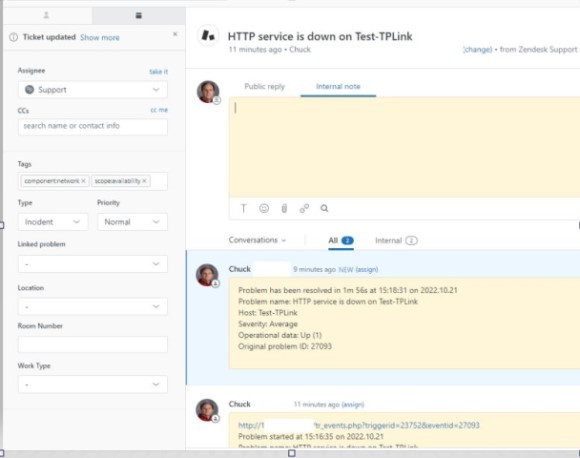Click the NEW status label on comment
Image resolution: width=580 pixels, height=458 pixels.
346,269
